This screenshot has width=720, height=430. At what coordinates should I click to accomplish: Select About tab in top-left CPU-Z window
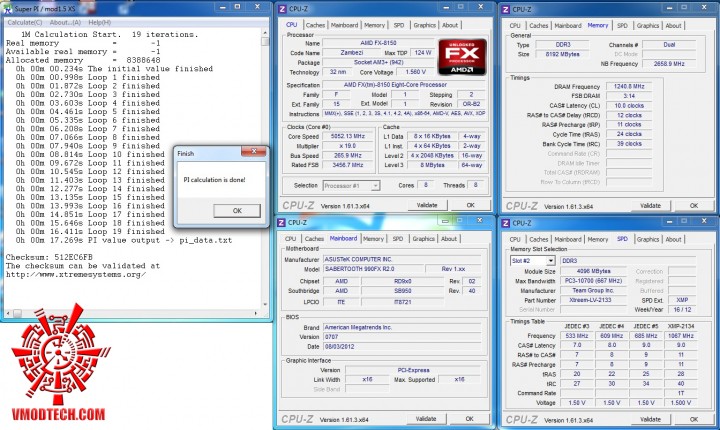[x=450, y=25]
